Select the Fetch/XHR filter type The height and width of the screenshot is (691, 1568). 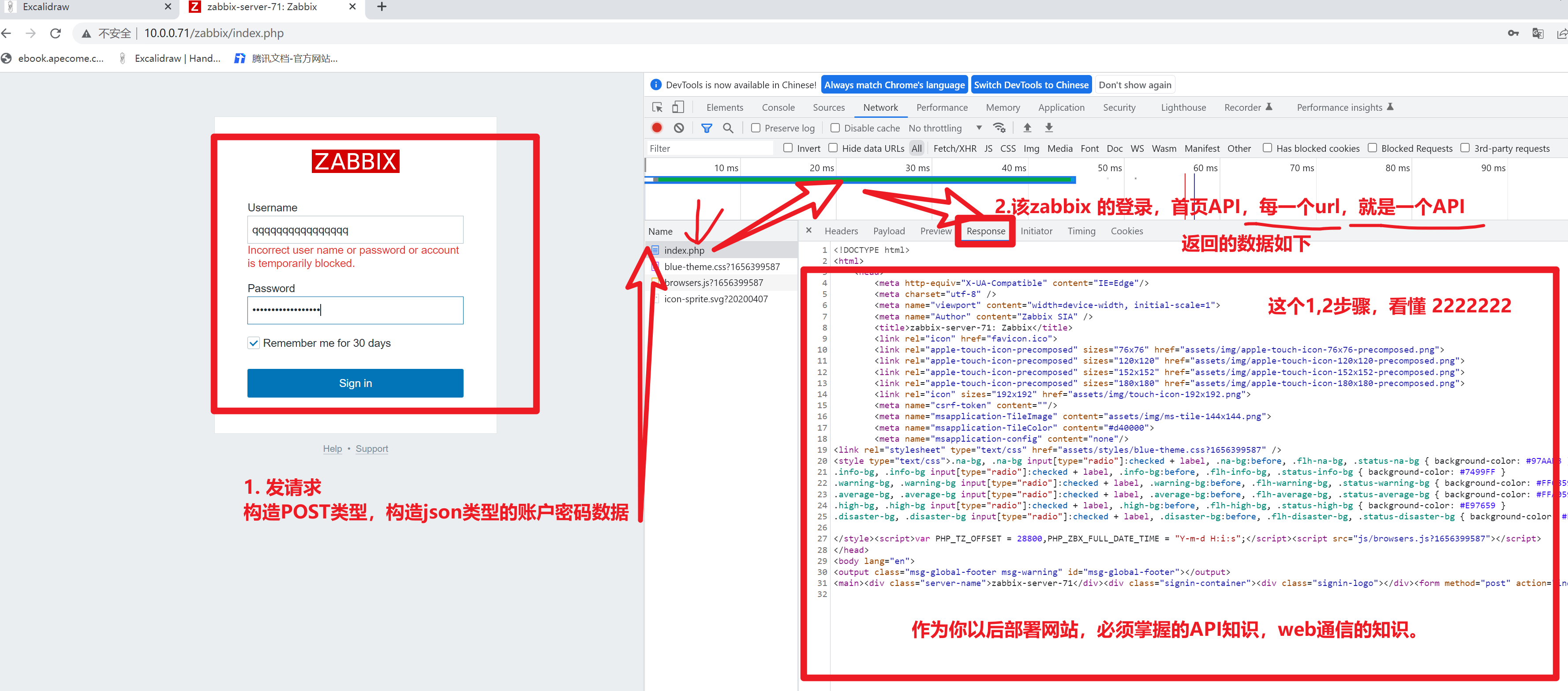[954, 149]
